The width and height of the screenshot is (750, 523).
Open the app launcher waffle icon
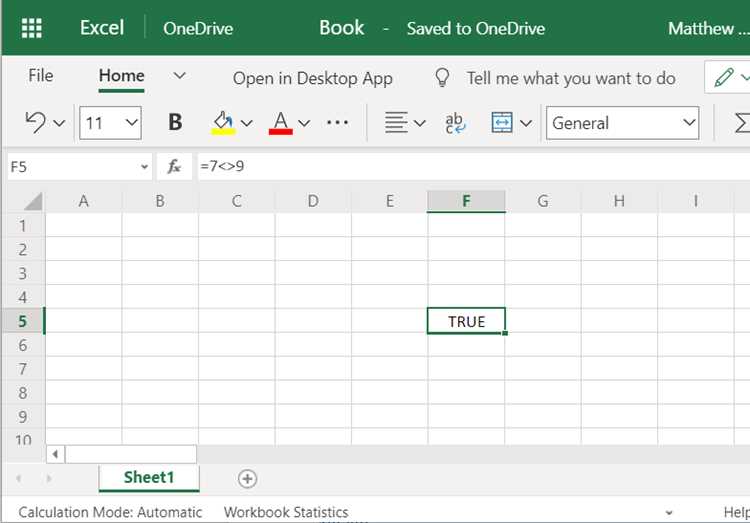pos(32,28)
